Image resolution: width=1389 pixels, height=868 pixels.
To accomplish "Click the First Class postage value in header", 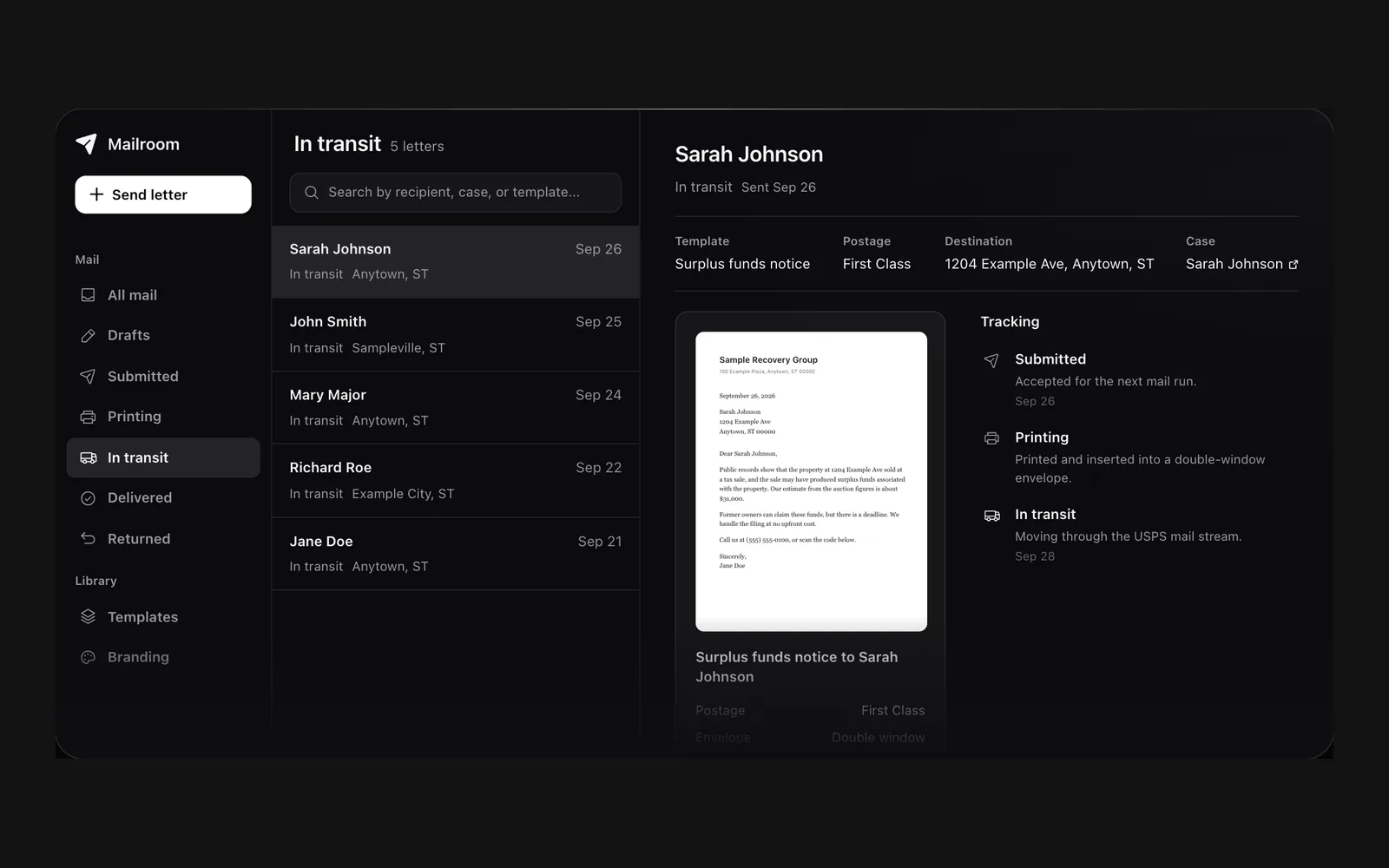I will (x=877, y=264).
